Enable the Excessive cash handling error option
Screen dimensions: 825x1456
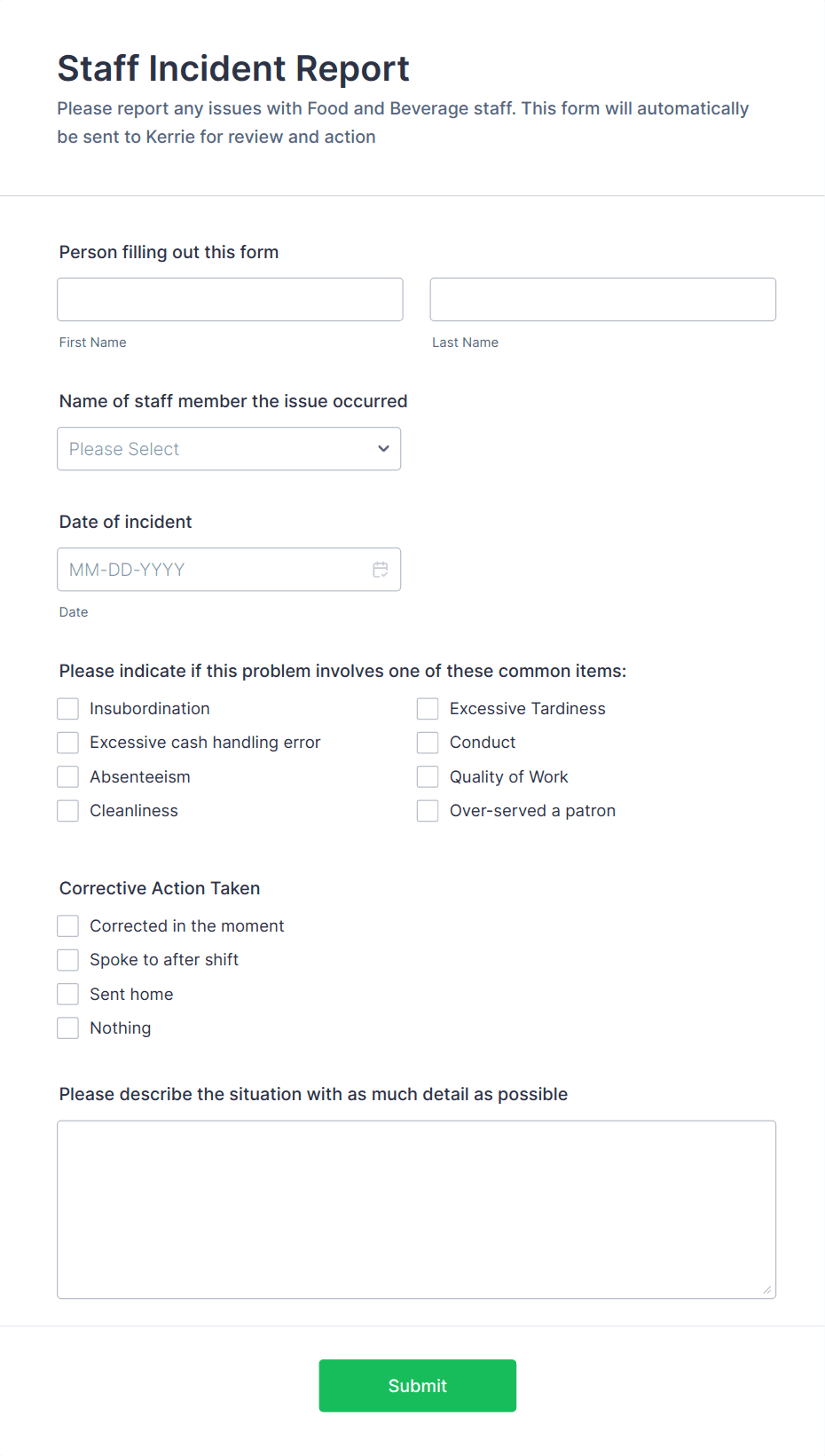click(x=67, y=742)
